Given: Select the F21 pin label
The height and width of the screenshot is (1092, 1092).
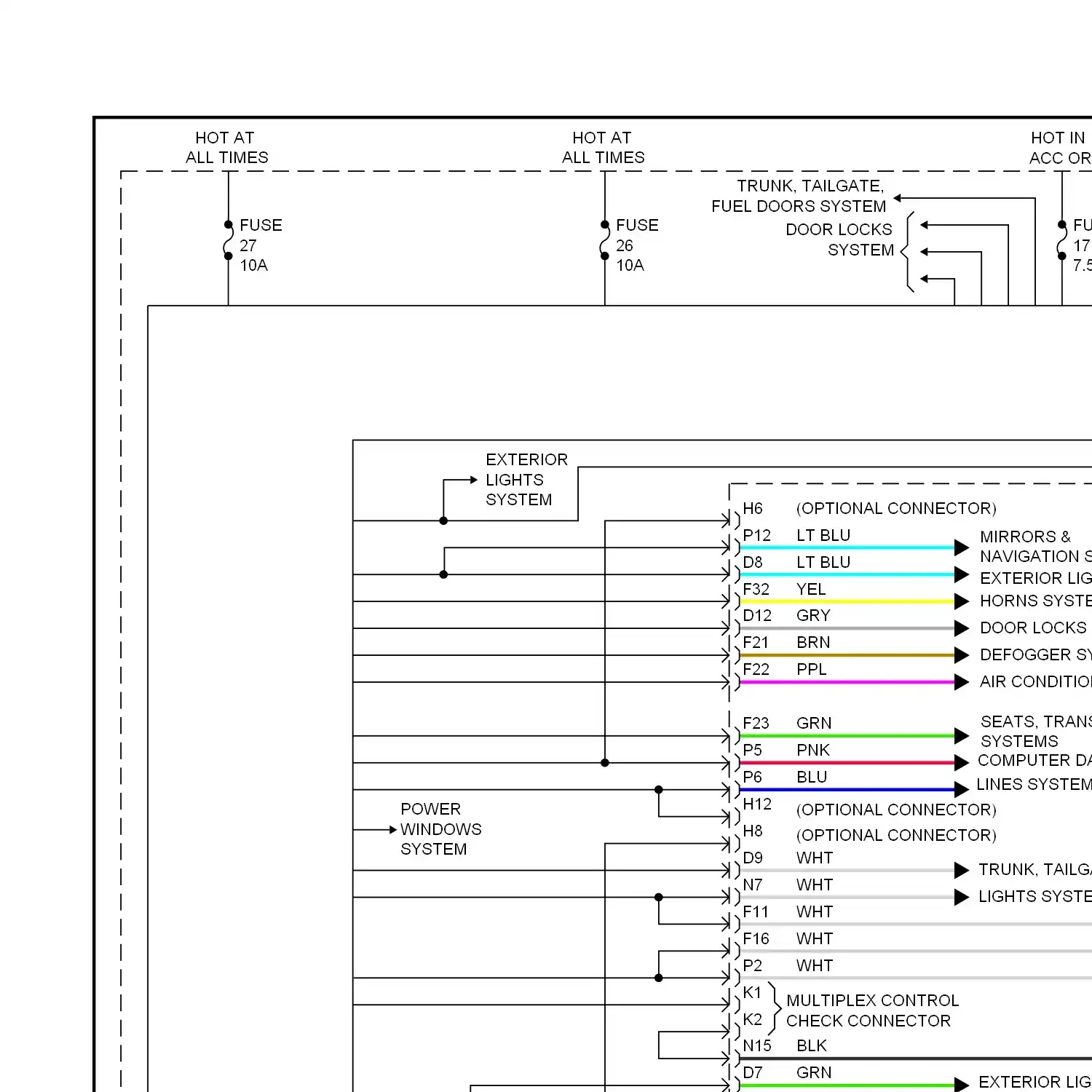Looking at the screenshot, I should (x=756, y=642).
